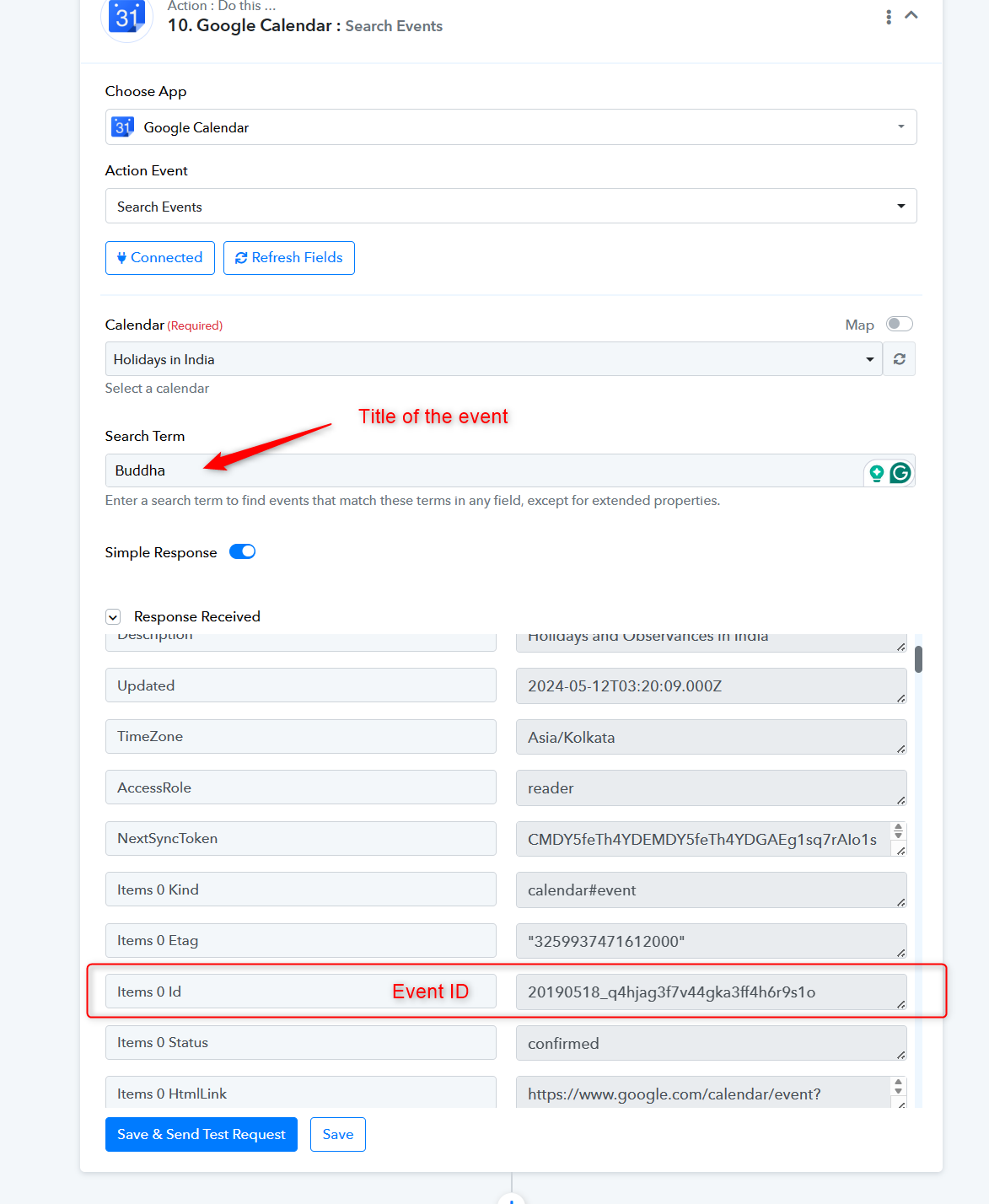The height and width of the screenshot is (1204, 989).
Task: Click the Connected button
Action: pos(160,258)
